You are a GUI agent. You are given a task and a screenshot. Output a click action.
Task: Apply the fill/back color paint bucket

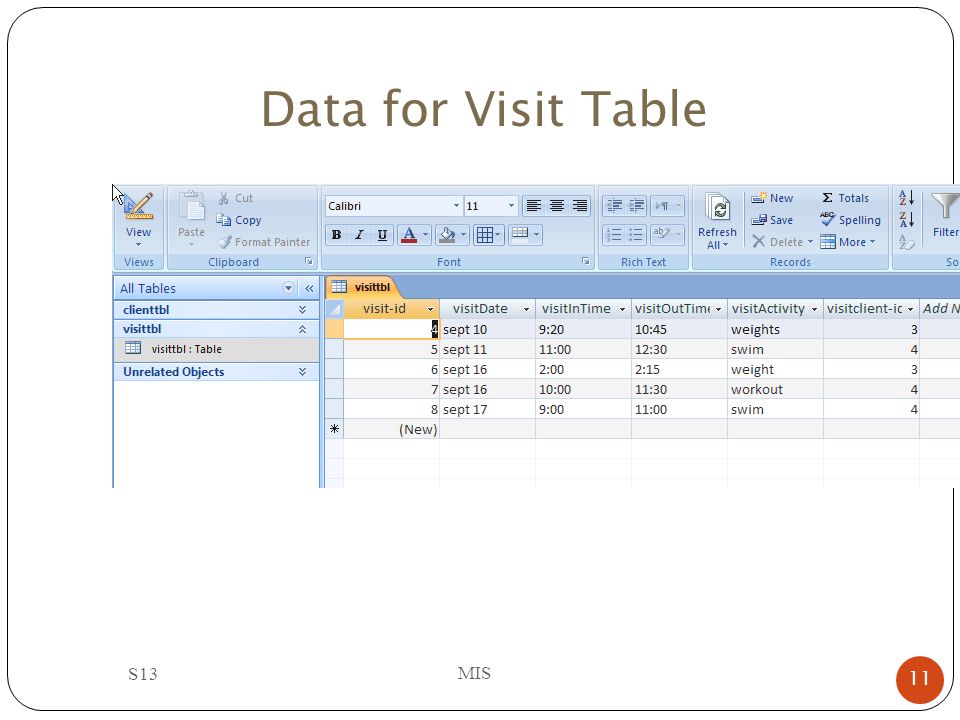[447, 234]
